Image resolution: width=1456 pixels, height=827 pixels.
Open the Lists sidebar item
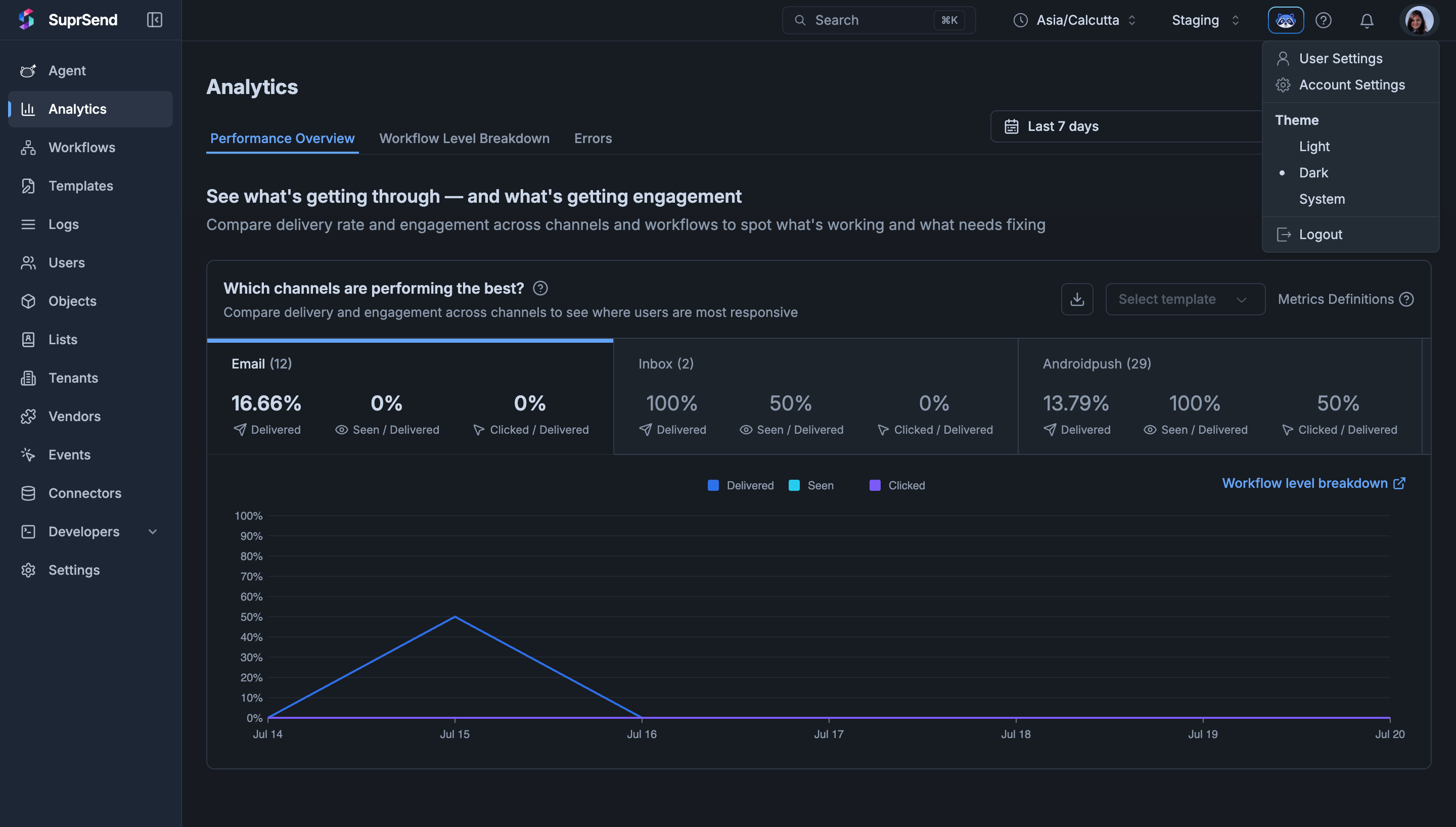point(90,340)
